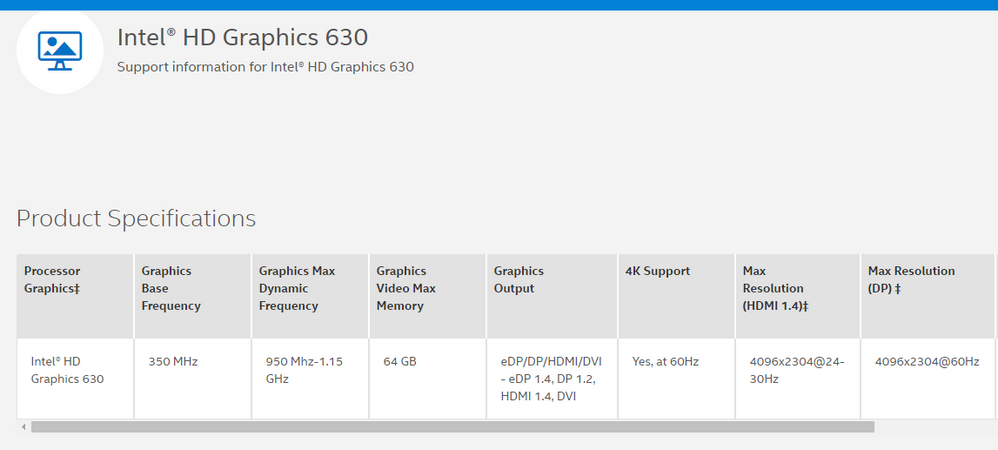Click the Product Specifications heading
Image resolution: width=998 pixels, height=450 pixels.
136,218
